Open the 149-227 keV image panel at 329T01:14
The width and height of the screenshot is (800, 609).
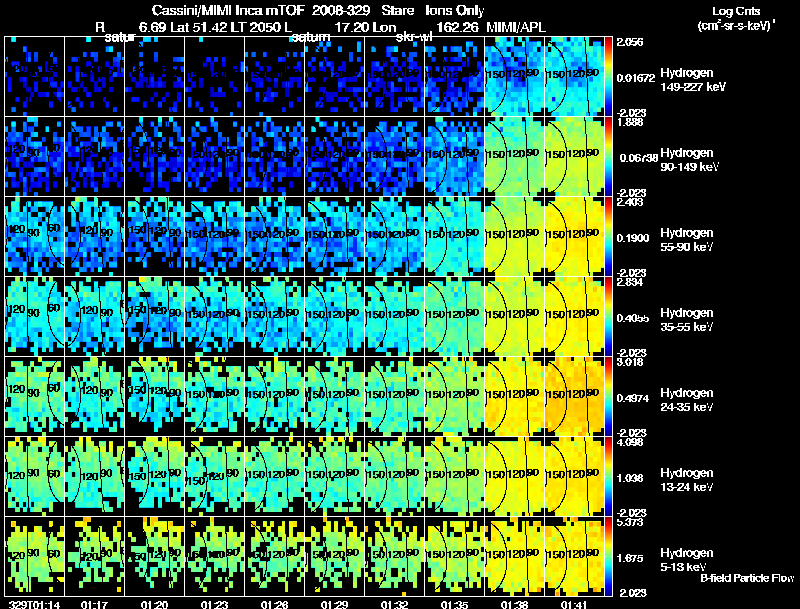coord(35,77)
